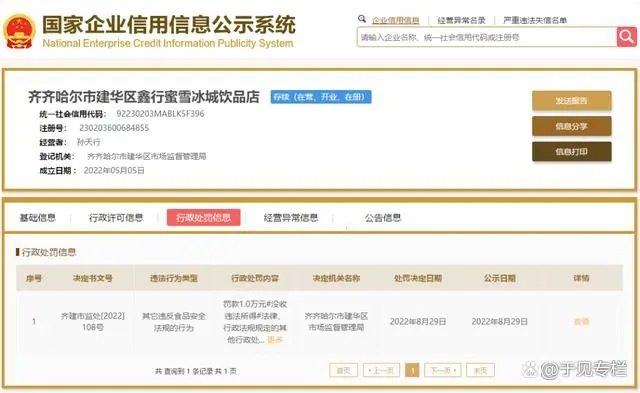Click the 信息分享 button

click(x=571, y=126)
